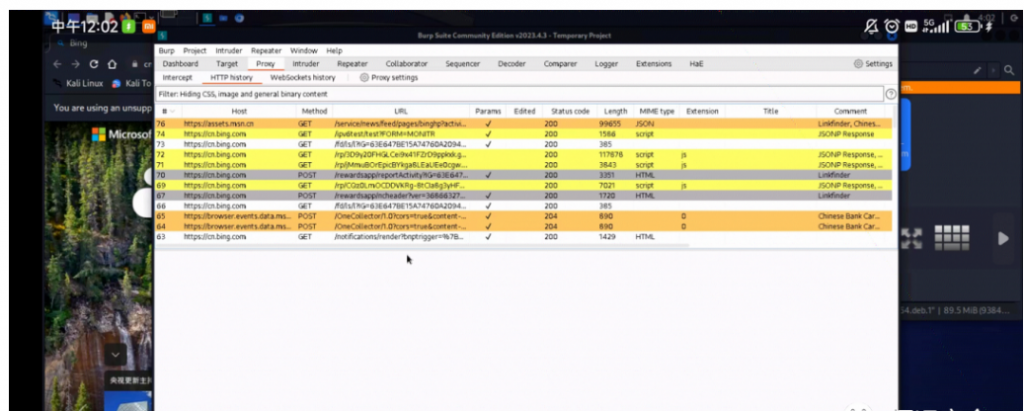The image size is (1024, 411).
Task: Select request row 71 with length 3843
Action: [523, 165]
